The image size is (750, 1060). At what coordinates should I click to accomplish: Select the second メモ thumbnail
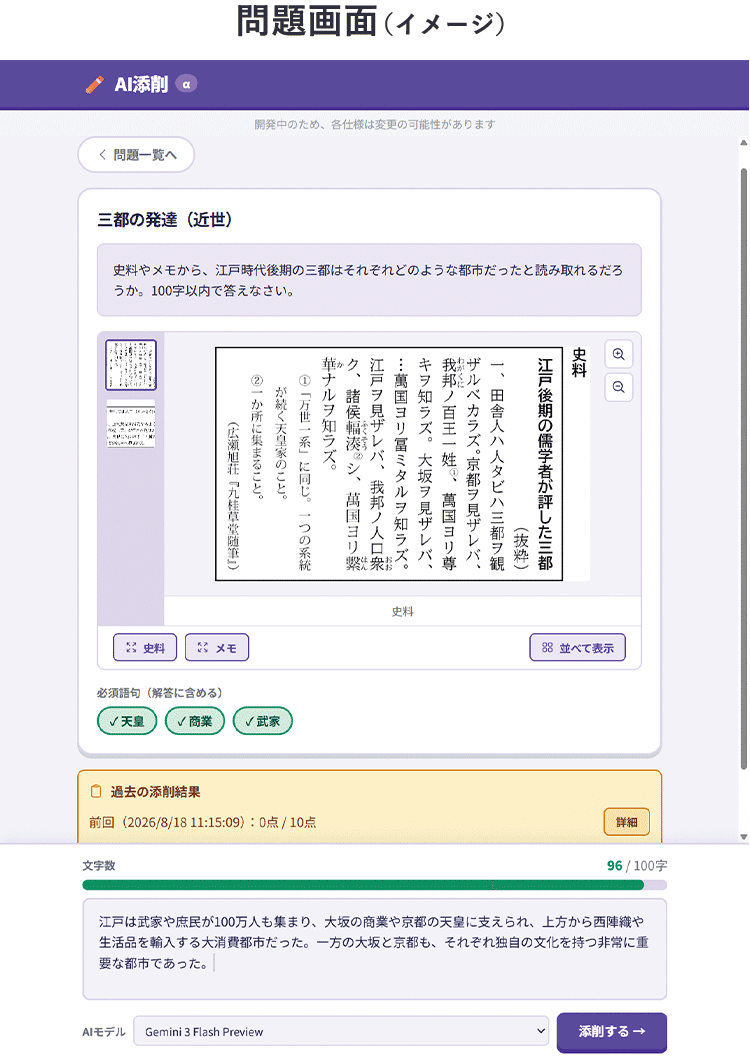click(131, 424)
